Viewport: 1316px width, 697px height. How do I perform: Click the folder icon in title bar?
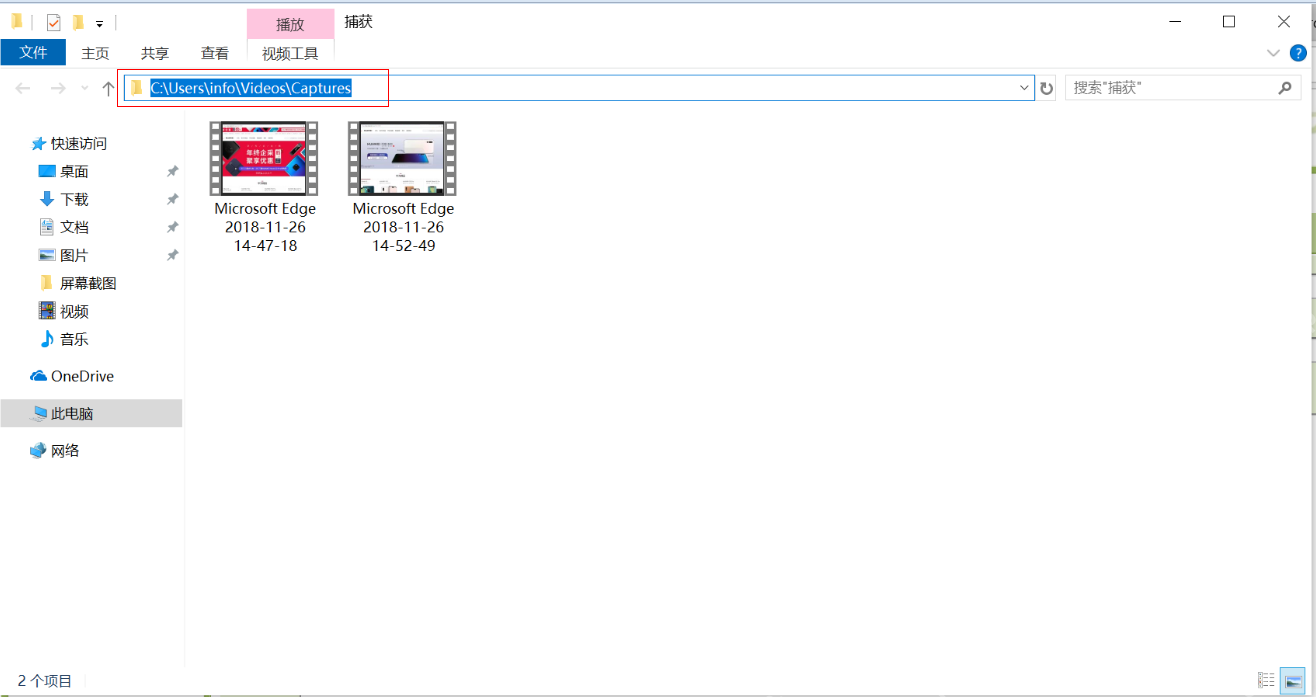tap(16, 21)
